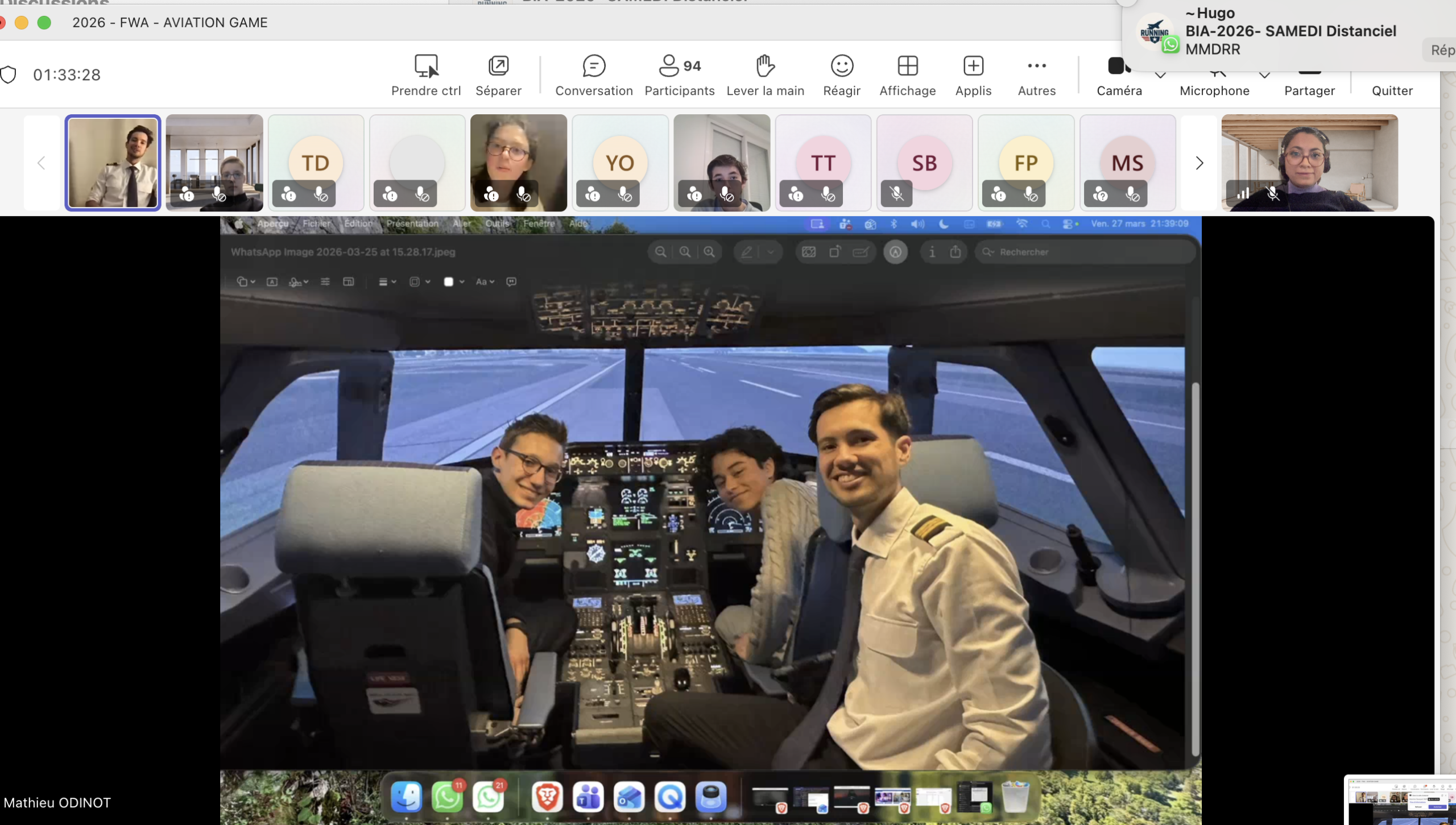Viewport: 1456px width, 825px height.
Task: Expand the Caméra options chevron
Action: tap(1161, 75)
